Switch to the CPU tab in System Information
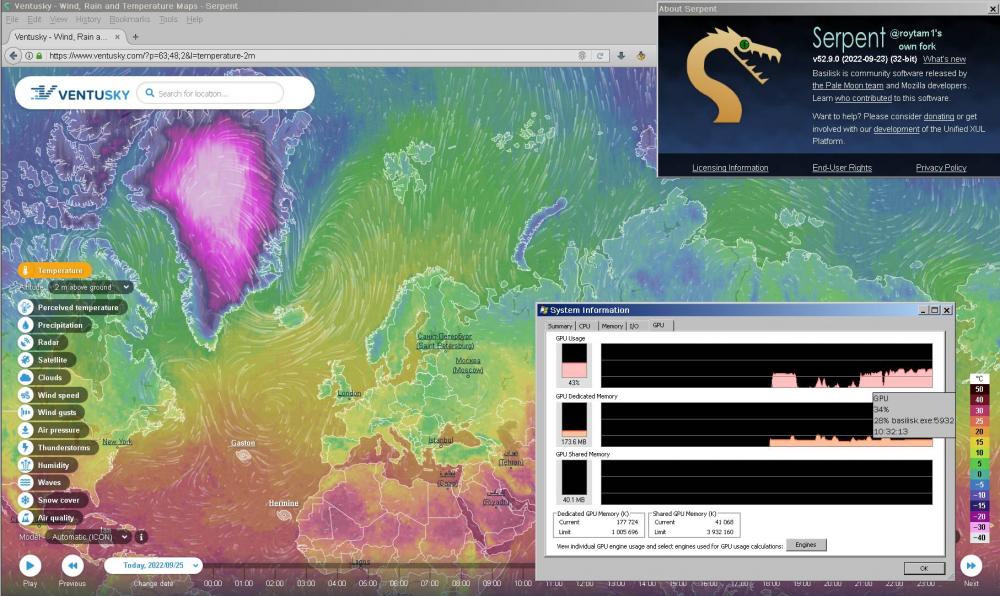Viewport: 1000px width, 596px height. 584,326
